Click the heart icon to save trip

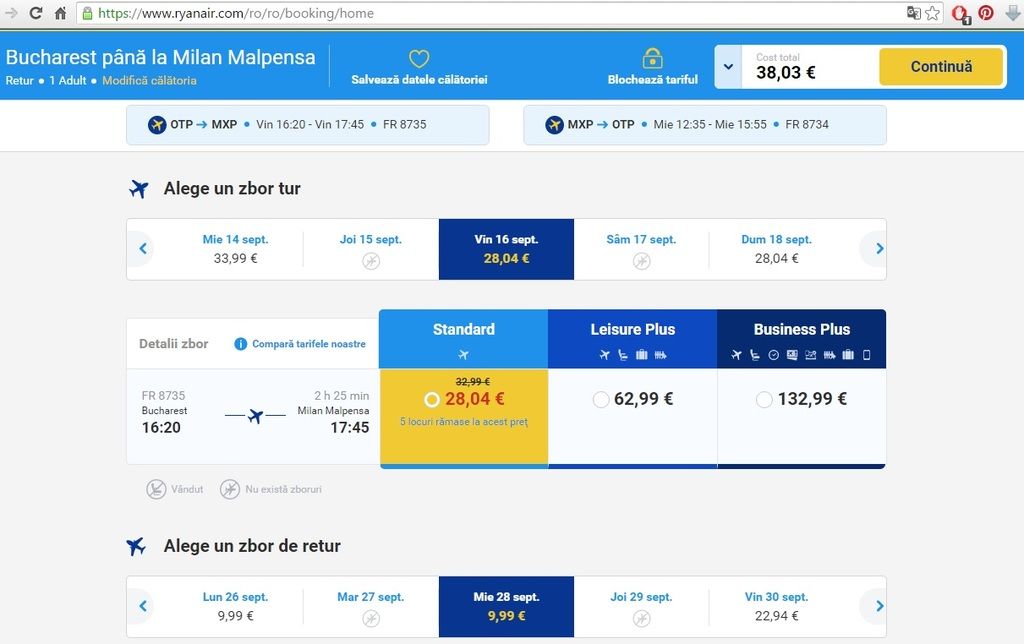[x=419, y=59]
